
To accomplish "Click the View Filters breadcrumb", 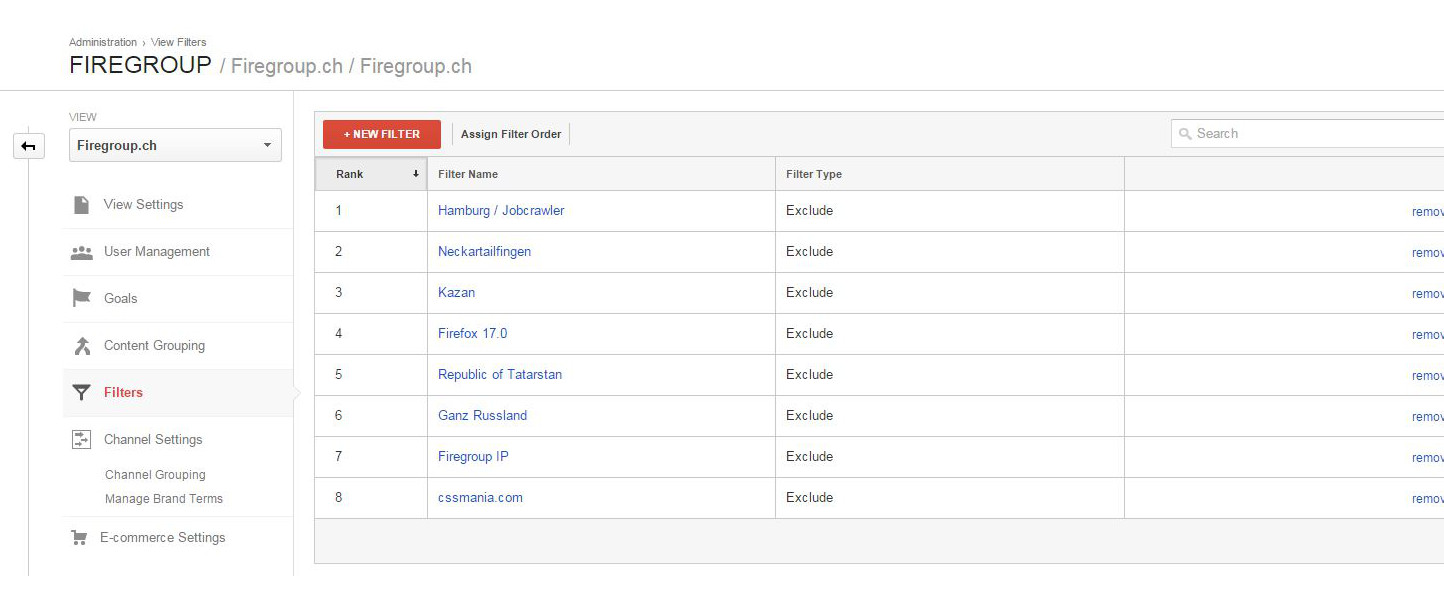I will pyautogui.click(x=179, y=42).
